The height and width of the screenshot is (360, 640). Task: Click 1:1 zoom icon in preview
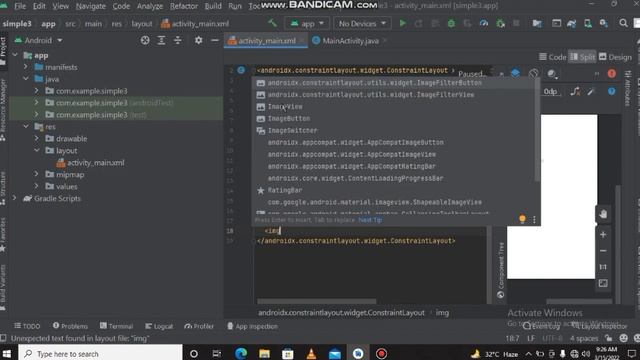603,267
